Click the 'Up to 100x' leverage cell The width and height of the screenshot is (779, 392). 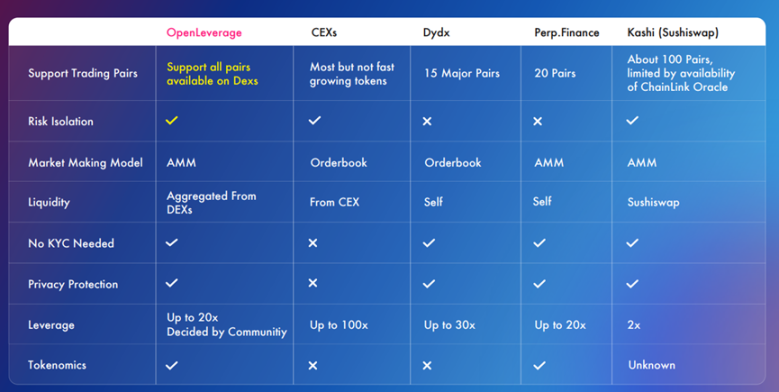point(339,325)
